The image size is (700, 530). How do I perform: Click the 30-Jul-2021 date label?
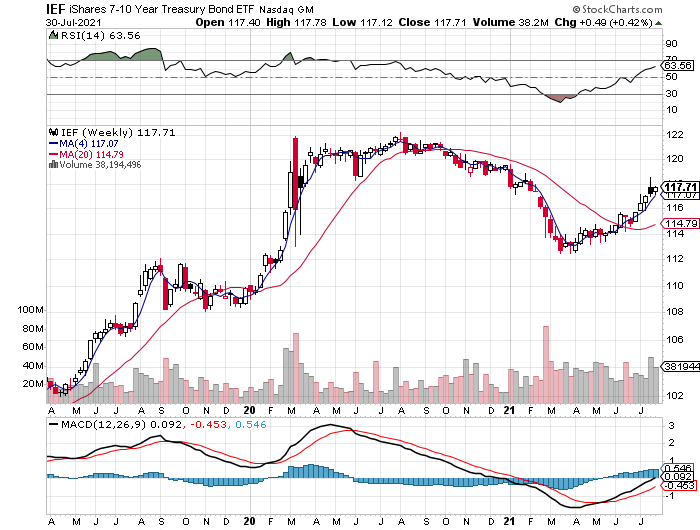(73, 22)
